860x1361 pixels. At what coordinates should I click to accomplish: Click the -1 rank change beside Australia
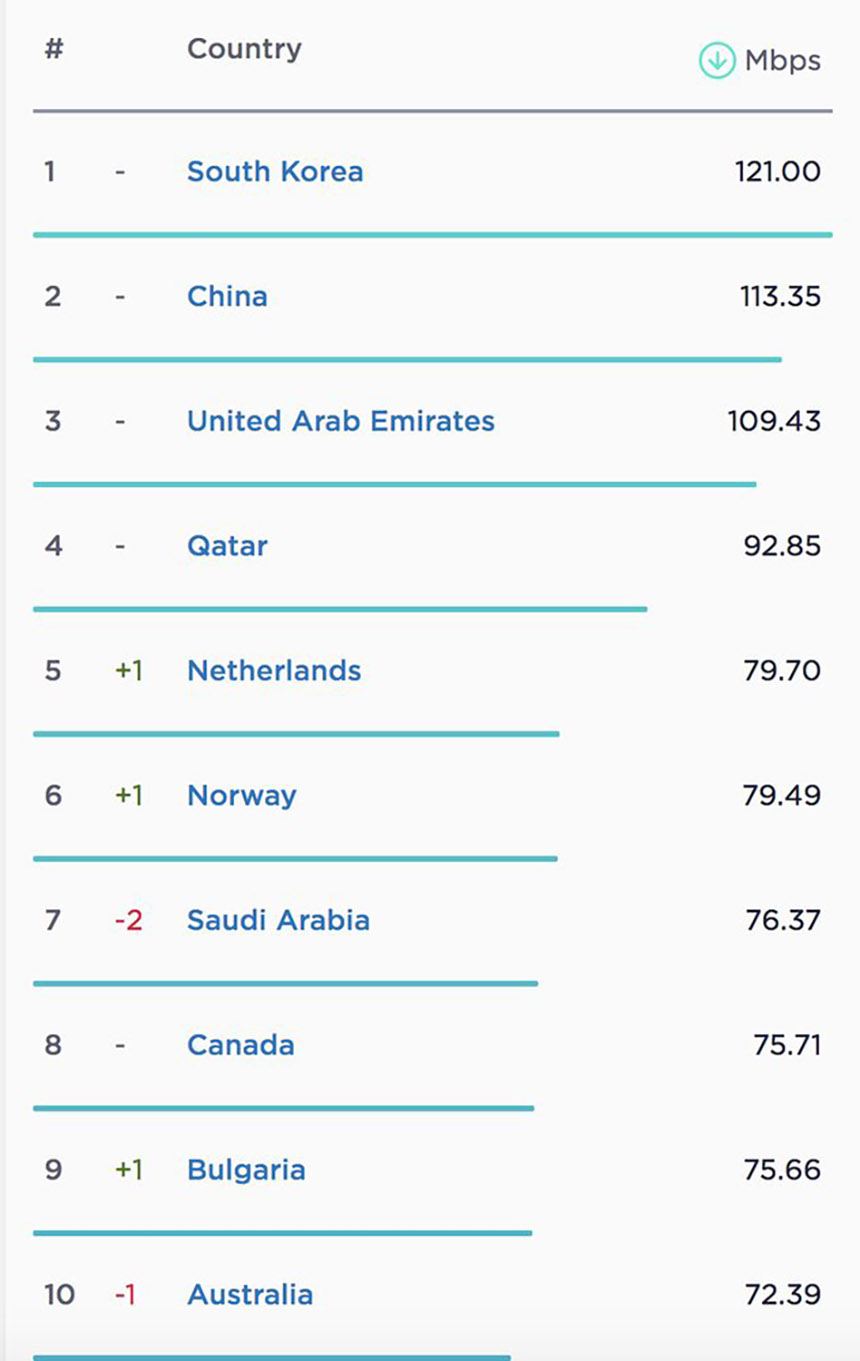tap(125, 1295)
